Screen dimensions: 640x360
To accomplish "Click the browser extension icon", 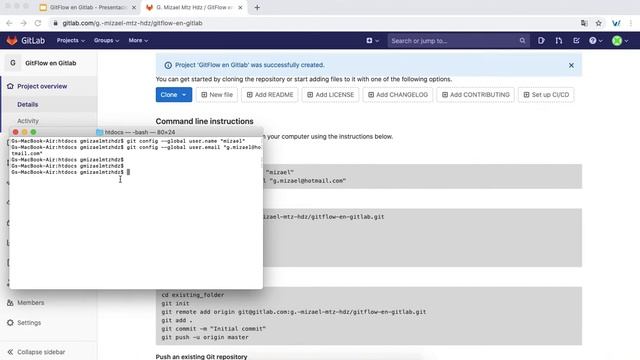I will 616,23.
